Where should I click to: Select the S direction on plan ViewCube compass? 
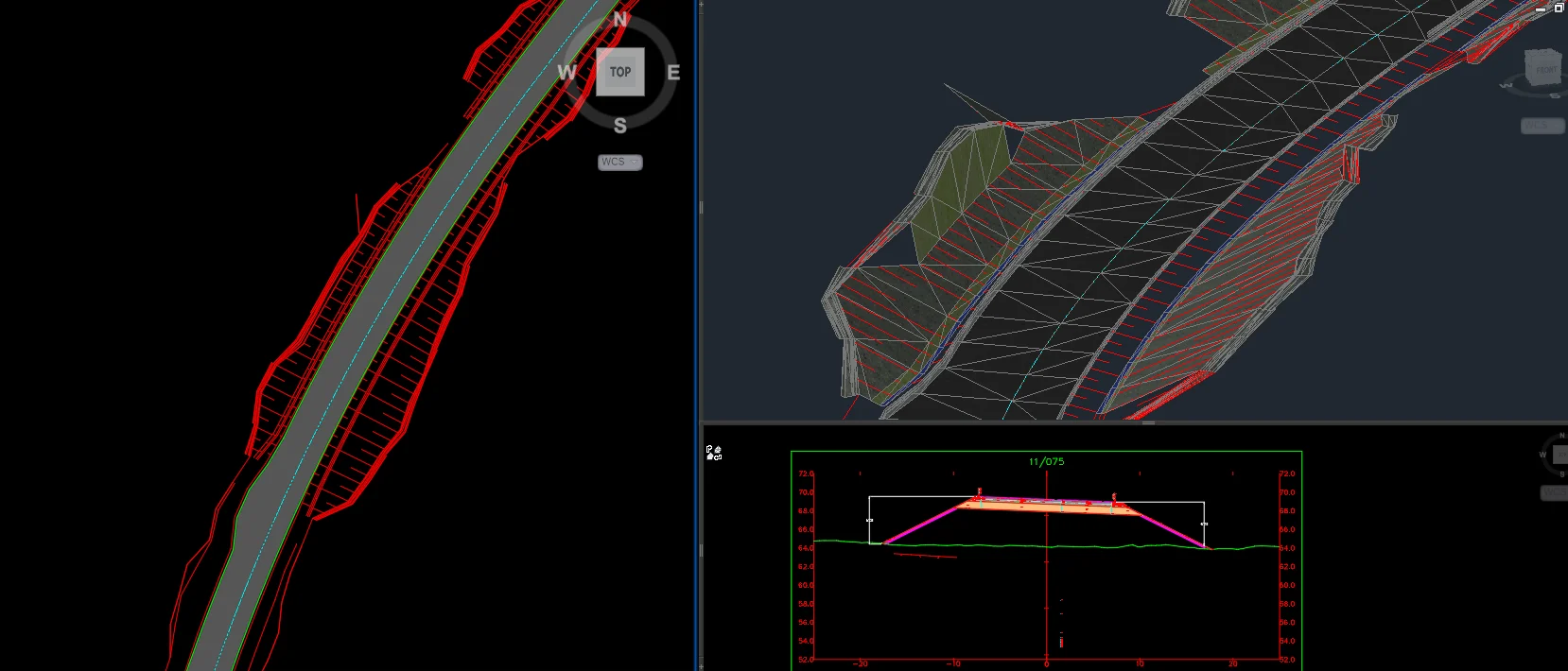[620, 126]
